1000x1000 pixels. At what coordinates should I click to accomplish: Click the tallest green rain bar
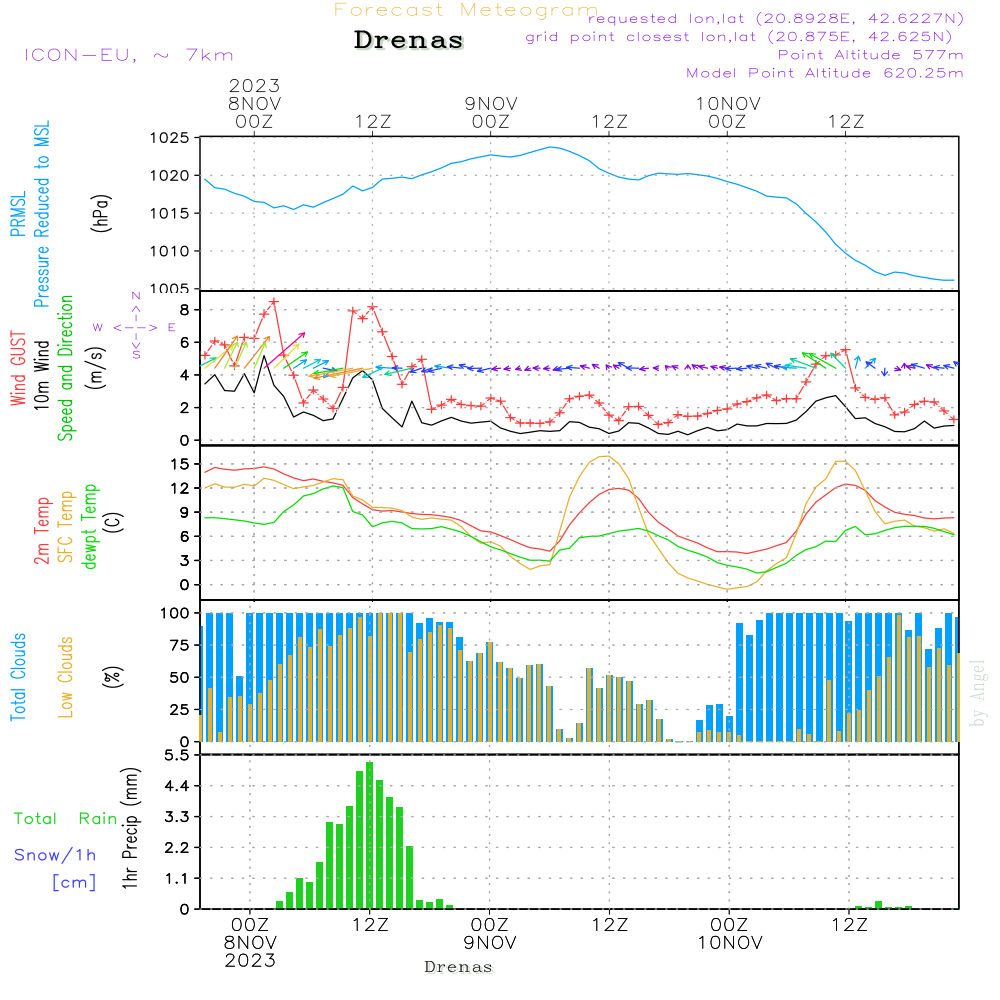(370, 835)
